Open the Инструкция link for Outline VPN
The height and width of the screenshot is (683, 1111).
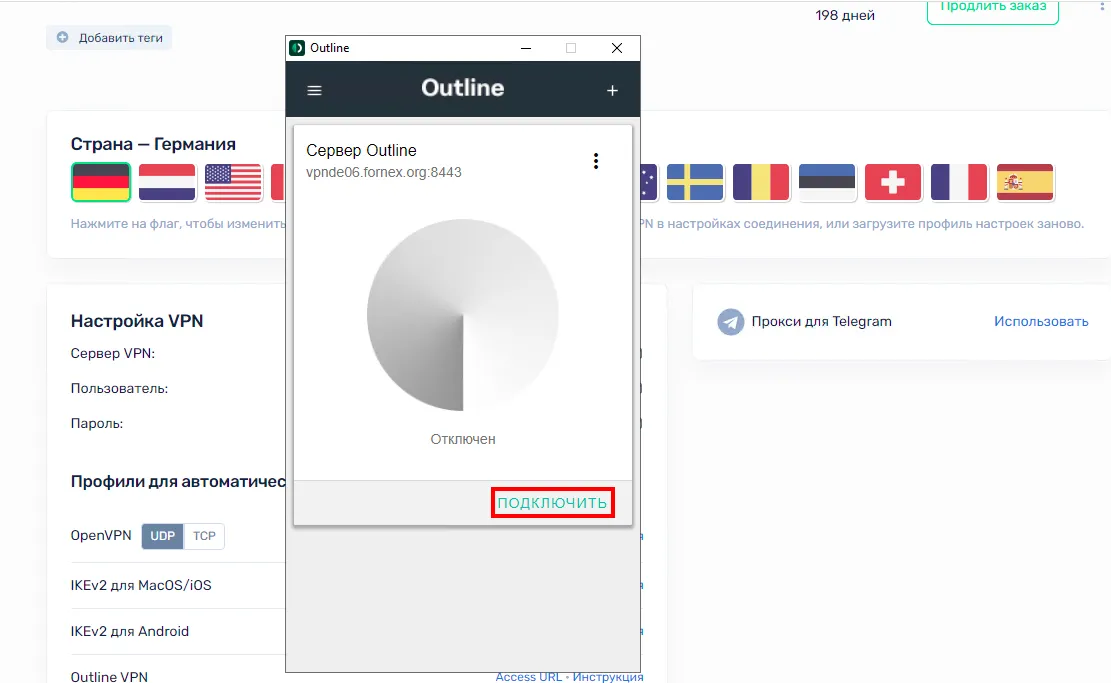pyautogui.click(x=608, y=677)
